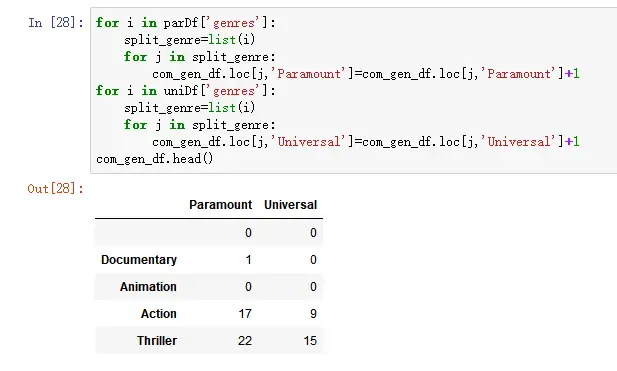Screen dimensions: 617x371
Task: Click Paramount value 1 in Documentary row
Action: pyautogui.click(x=248, y=260)
